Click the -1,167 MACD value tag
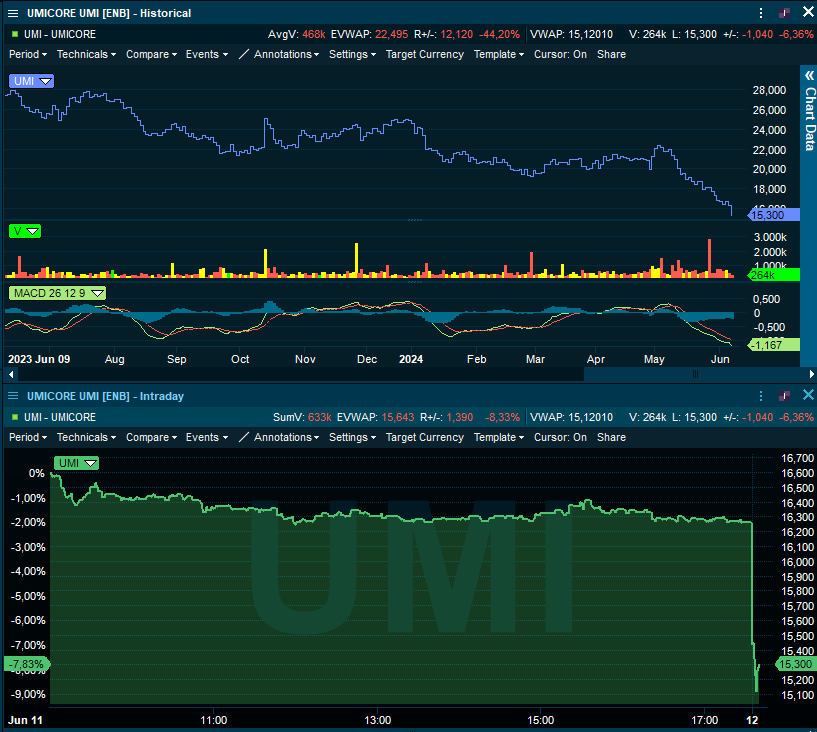817x732 pixels. coord(774,345)
